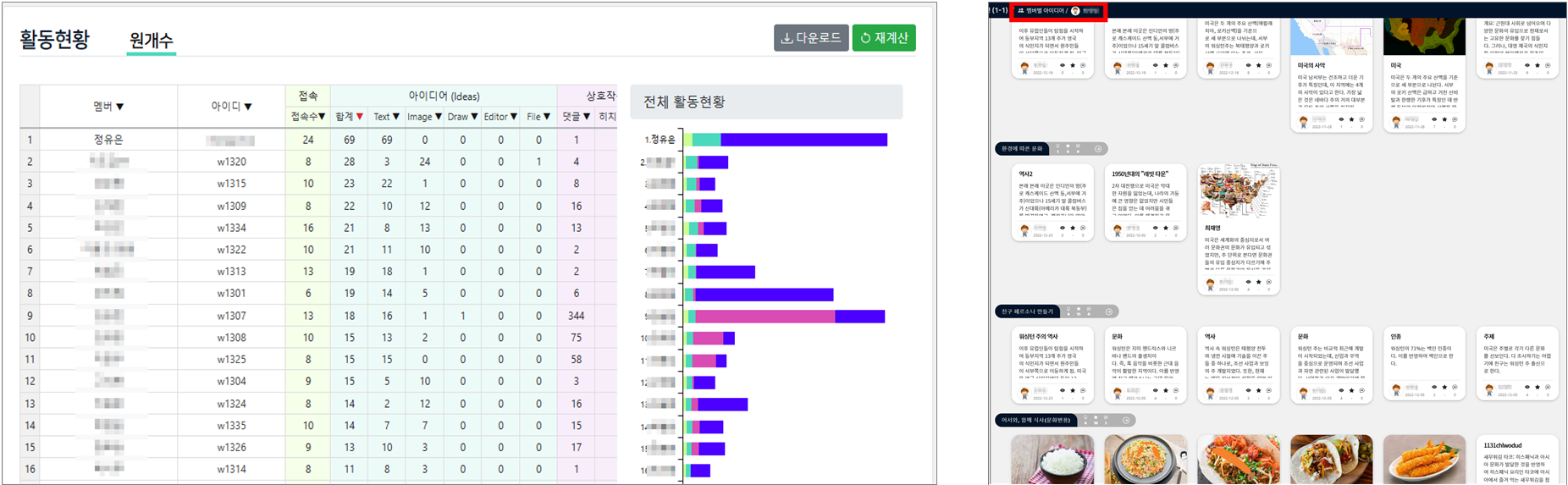Select the 환경에 따른 문화 section label
This screenshot has height=485, width=1568.
(x=1023, y=149)
